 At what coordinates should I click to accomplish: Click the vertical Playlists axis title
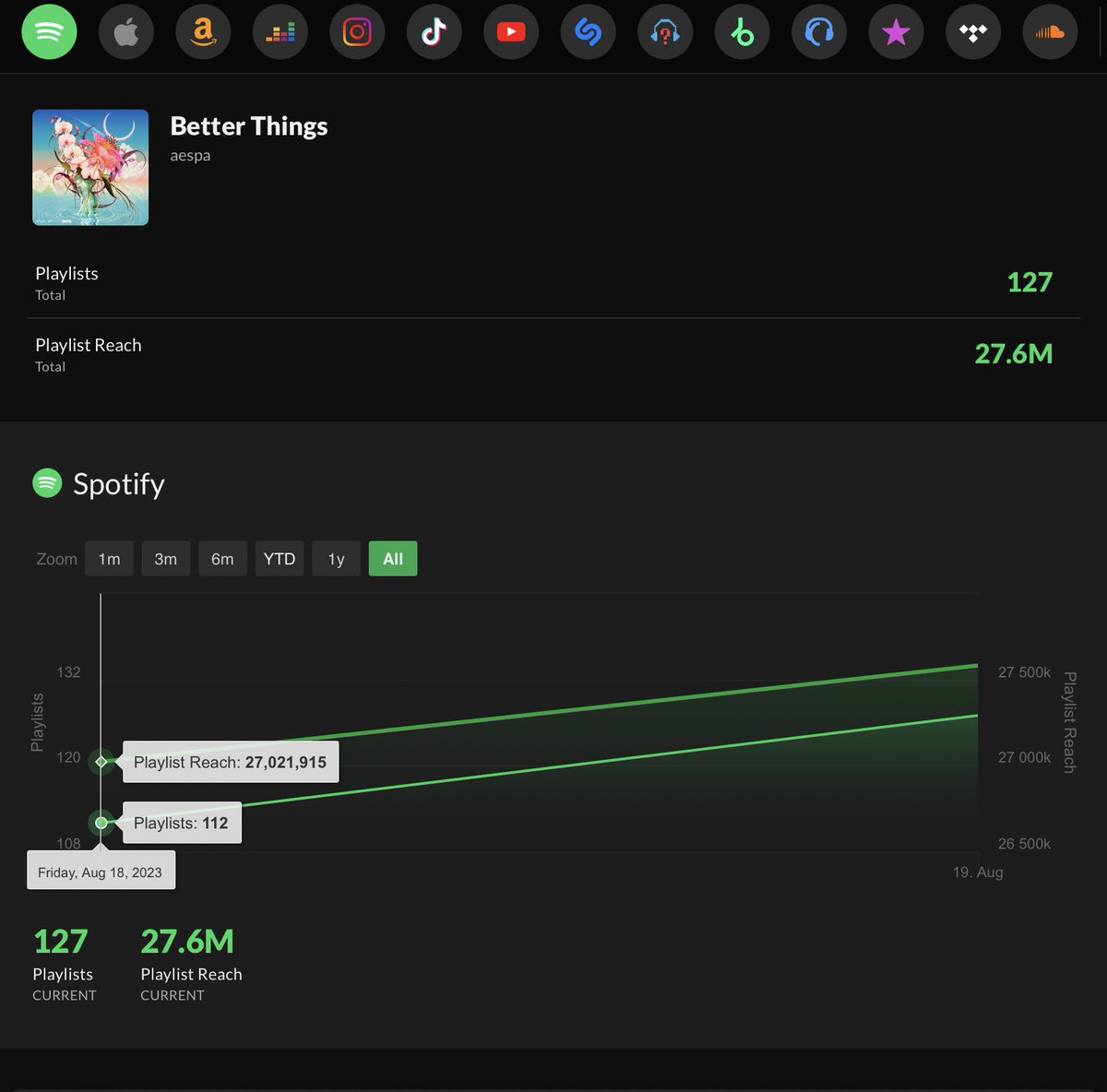point(37,722)
